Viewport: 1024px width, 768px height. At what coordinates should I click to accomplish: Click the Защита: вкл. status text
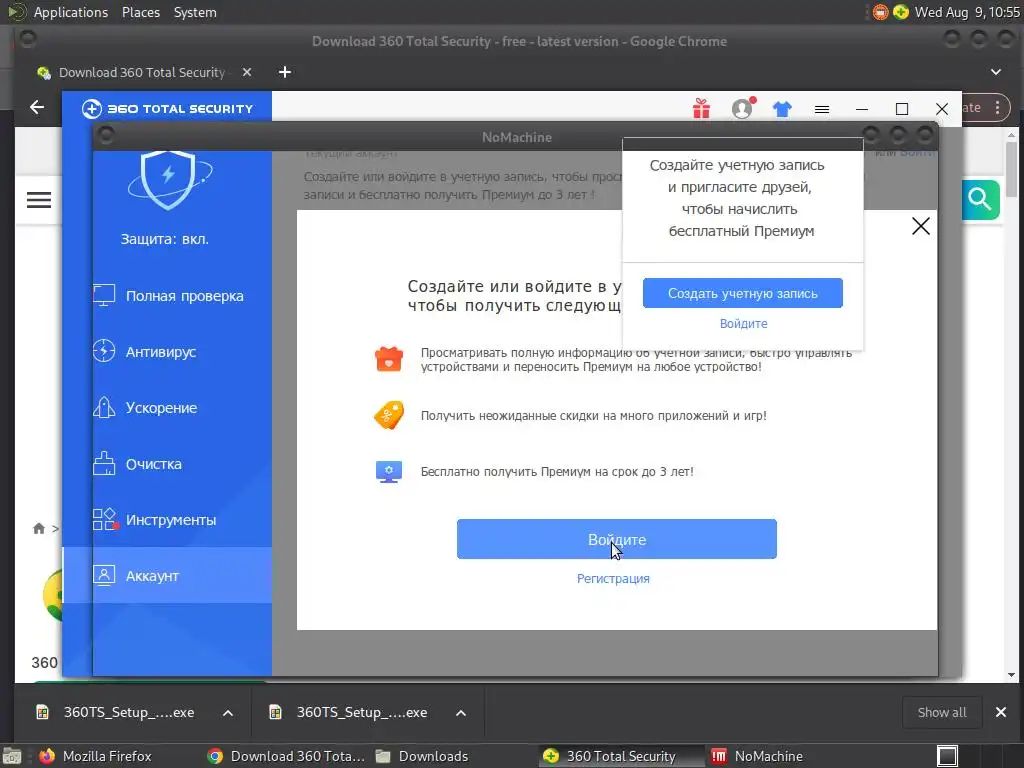point(165,239)
